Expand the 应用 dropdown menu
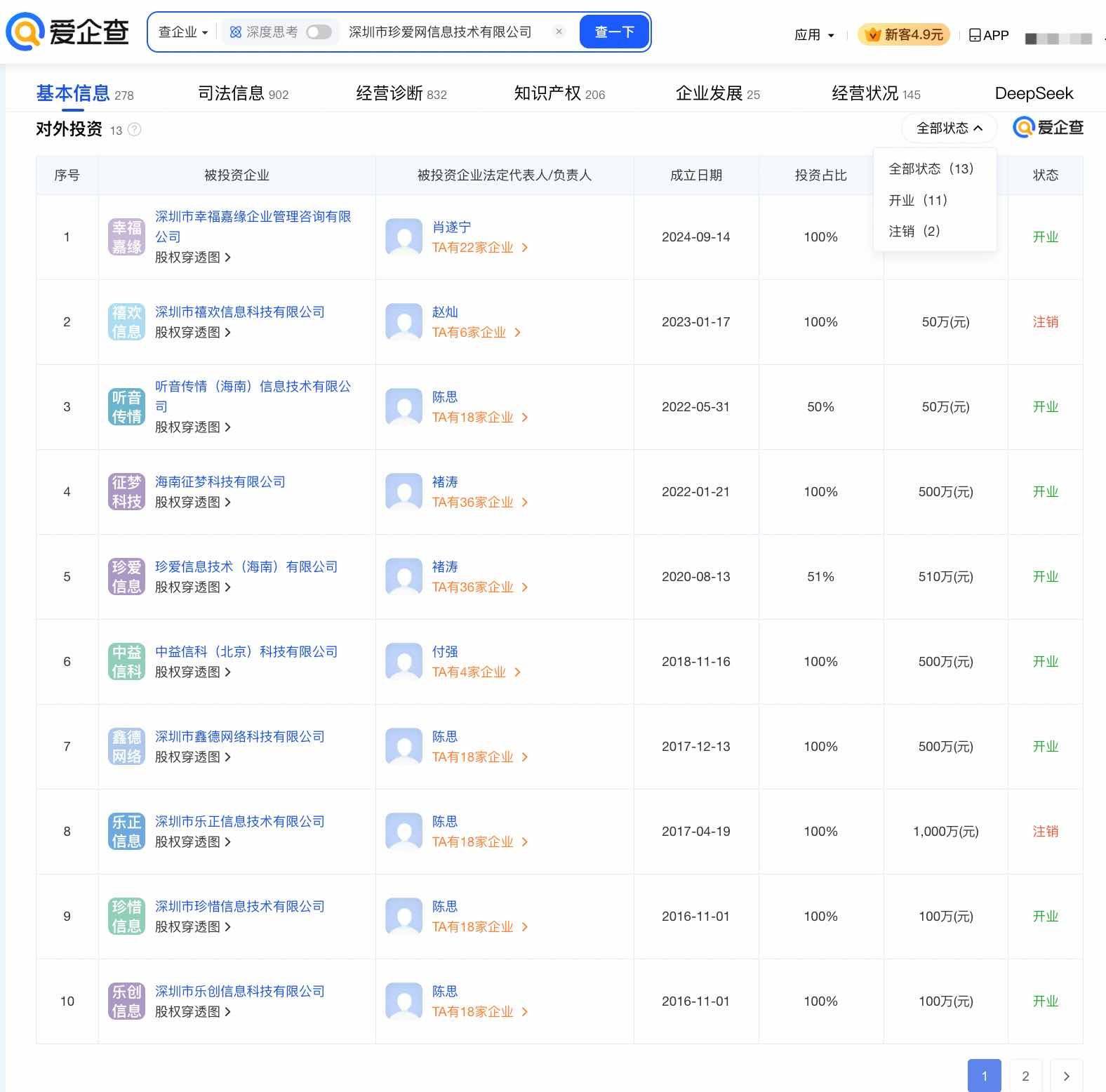 [x=814, y=35]
